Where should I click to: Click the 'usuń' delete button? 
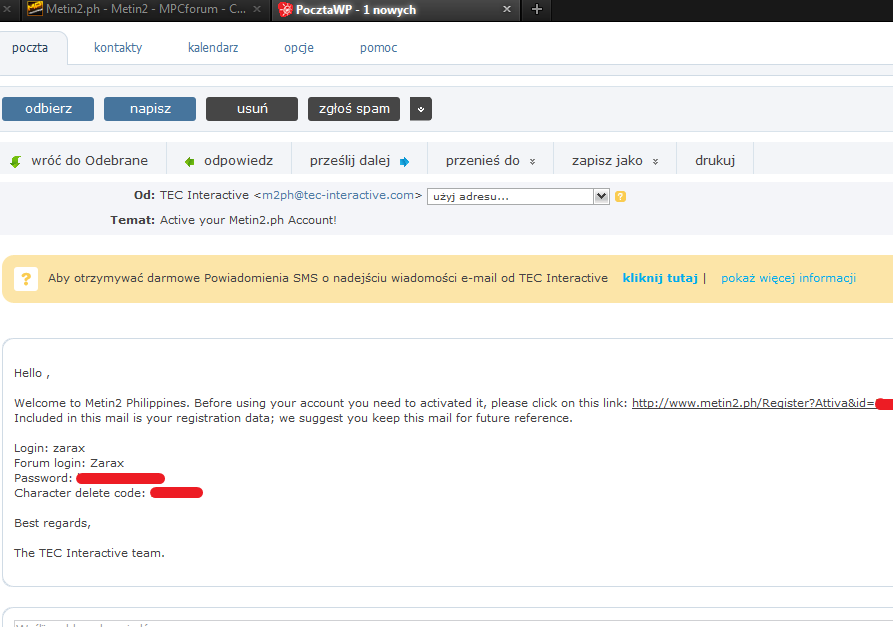[252, 109]
